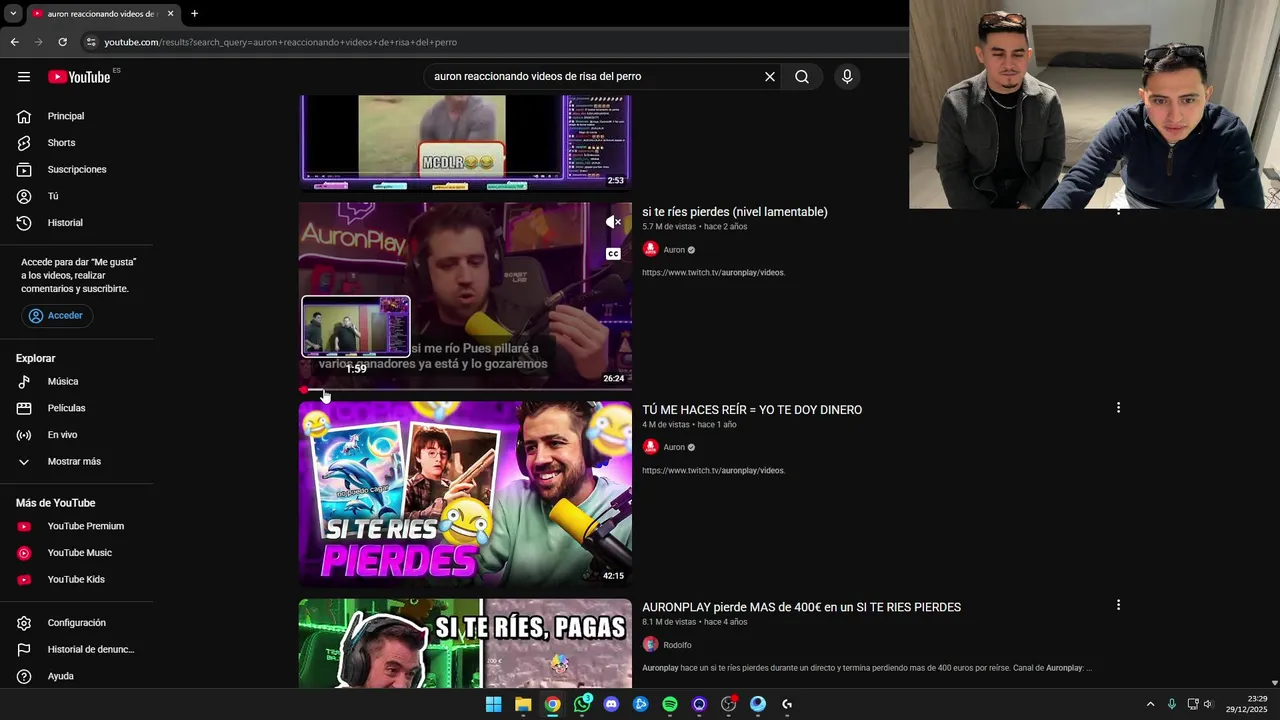Click the magnifier search button
The width and height of the screenshot is (1280, 720).
click(x=802, y=77)
